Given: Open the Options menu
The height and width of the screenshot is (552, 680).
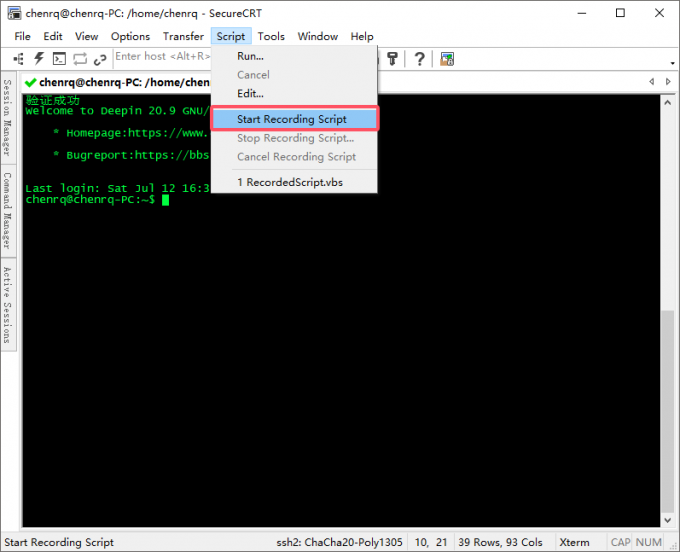Looking at the screenshot, I should coord(130,36).
